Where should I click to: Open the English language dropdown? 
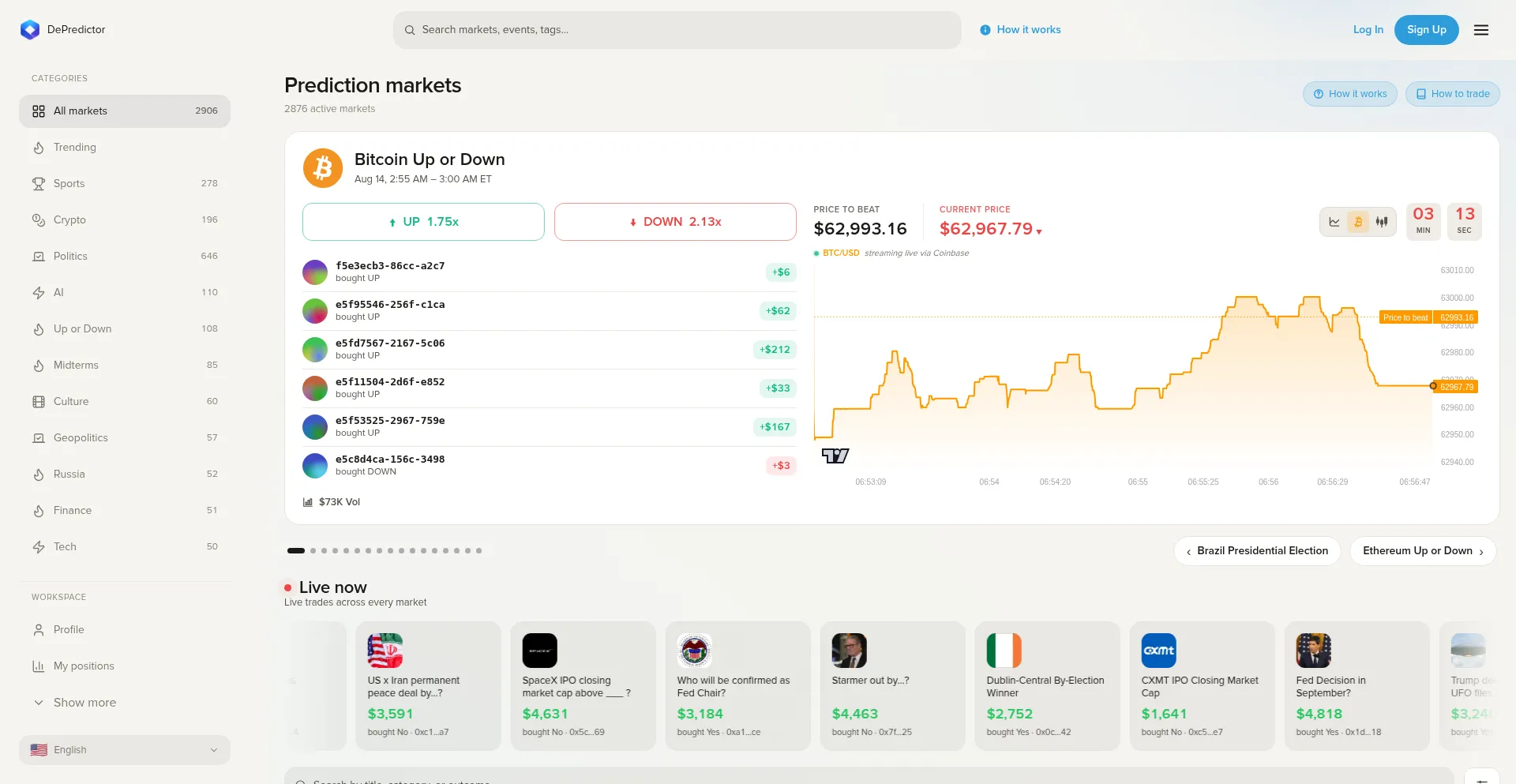point(125,750)
